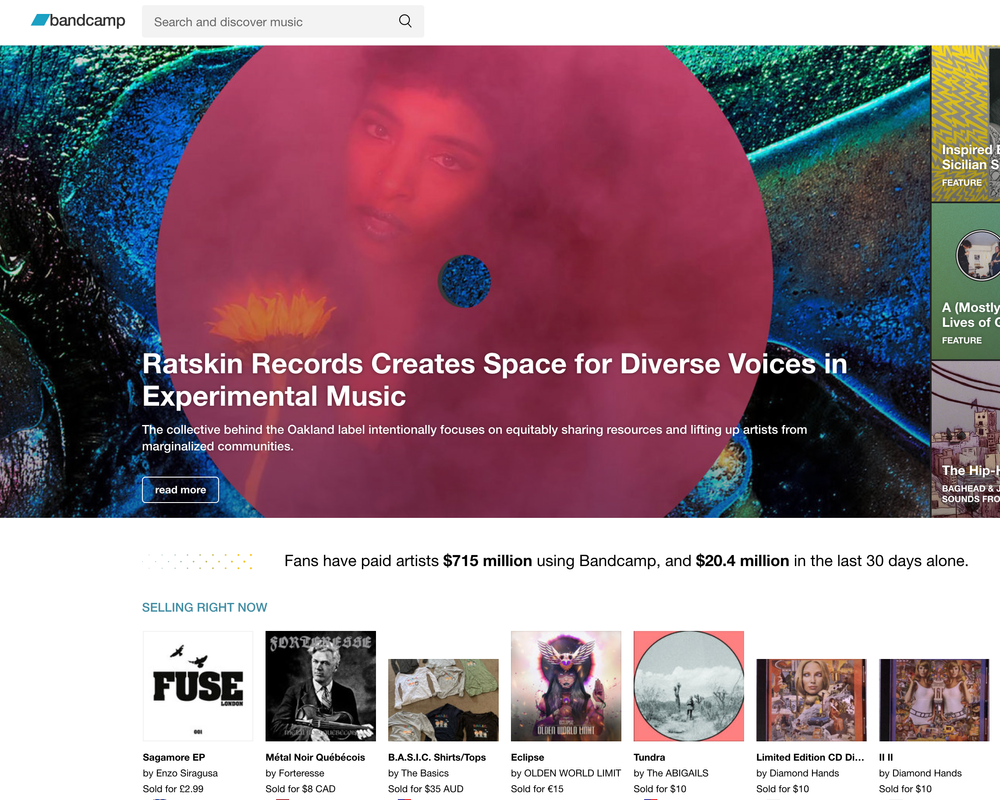Click the II II title link
This screenshot has width=1000, height=800.
pyautogui.click(x=886, y=757)
